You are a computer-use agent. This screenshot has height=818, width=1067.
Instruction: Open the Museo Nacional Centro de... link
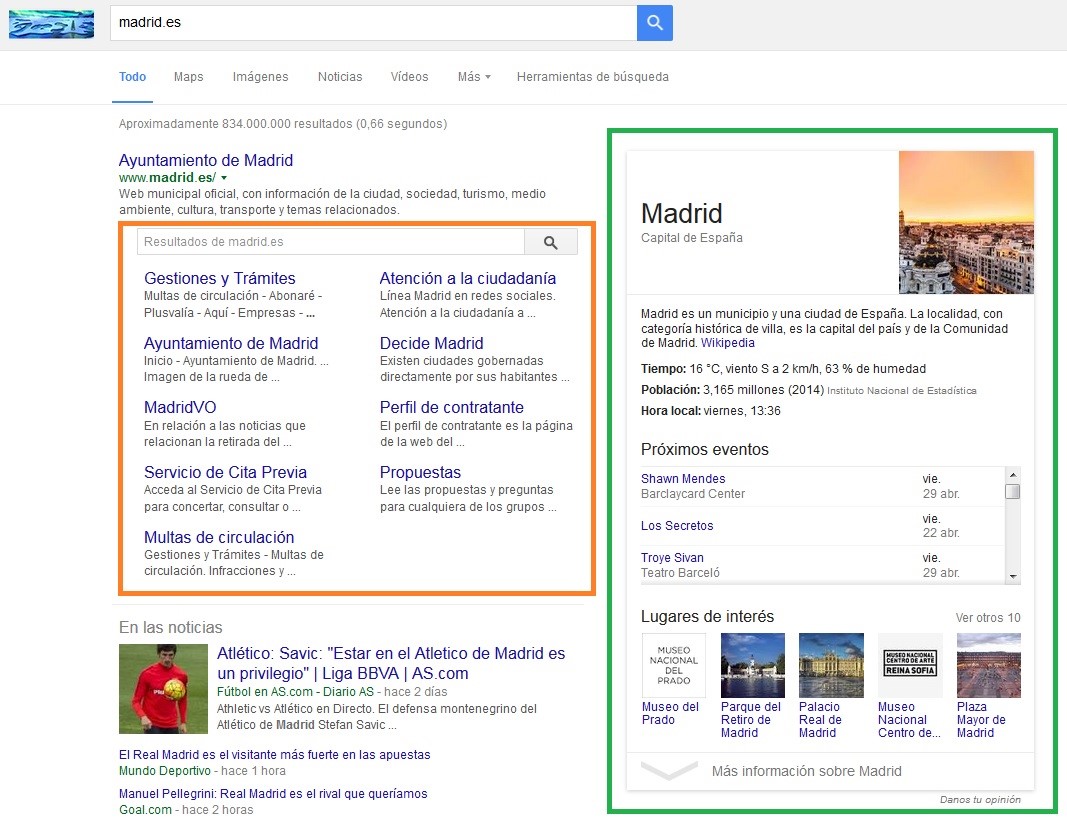click(x=909, y=719)
